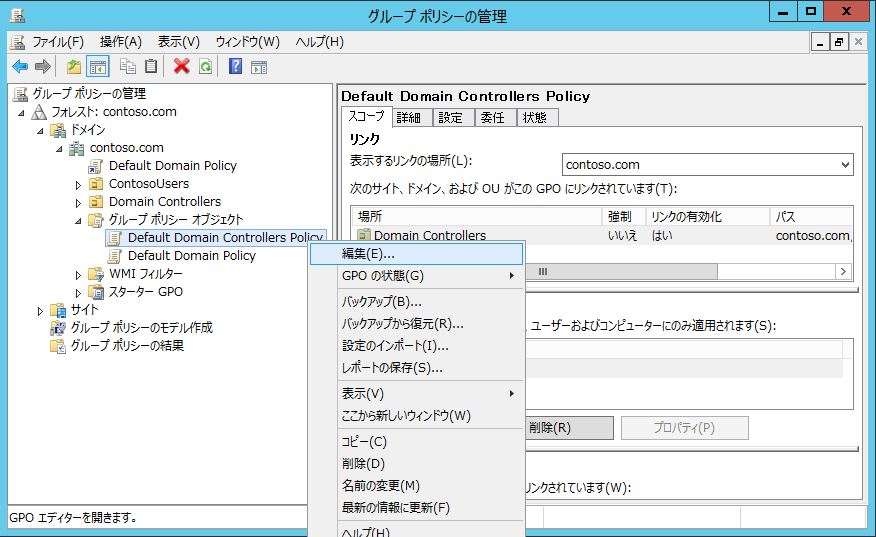Click the Back arrow toolbar icon
The image size is (876, 537).
(x=20, y=66)
